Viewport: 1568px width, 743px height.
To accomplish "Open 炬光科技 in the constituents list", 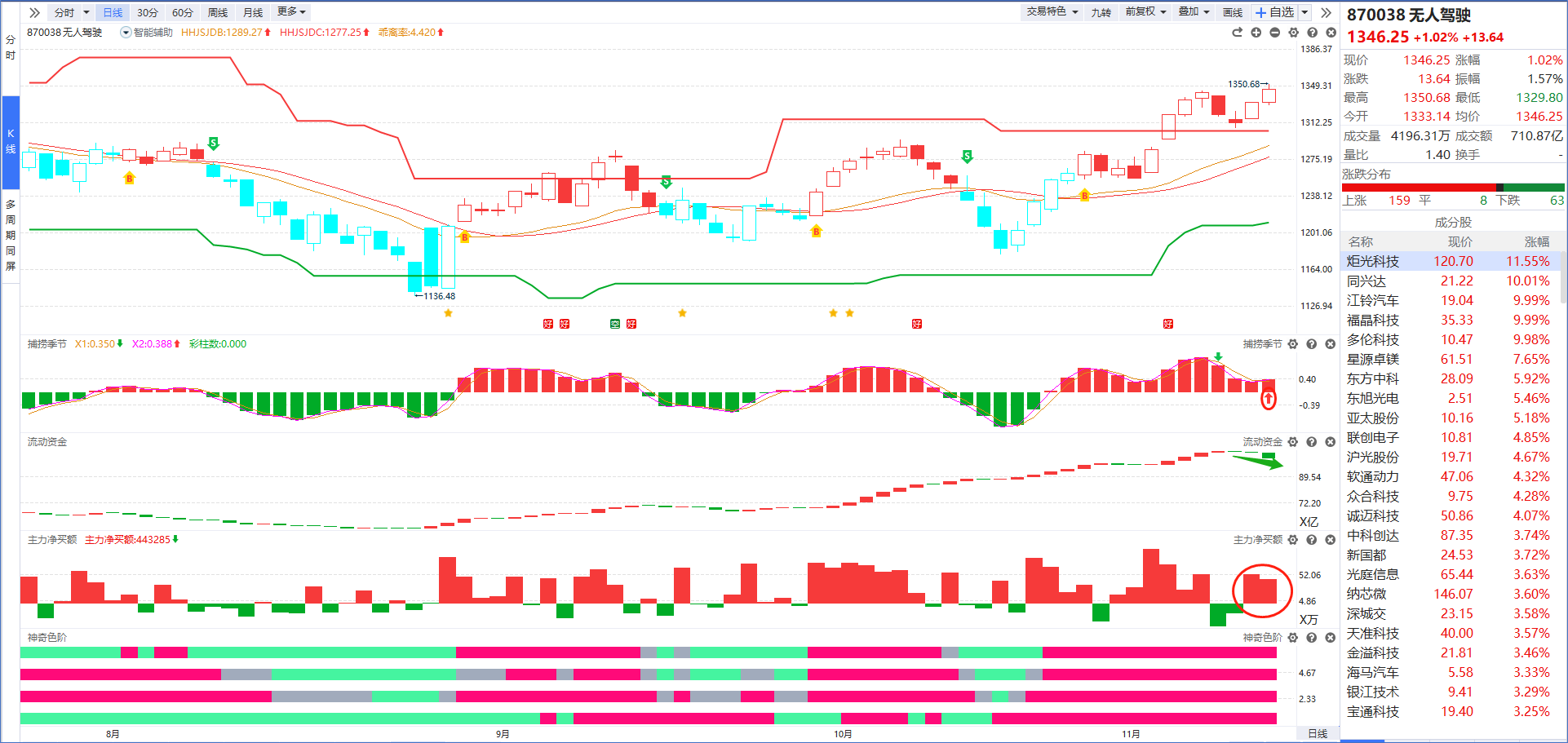I will click(x=1451, y=261).
